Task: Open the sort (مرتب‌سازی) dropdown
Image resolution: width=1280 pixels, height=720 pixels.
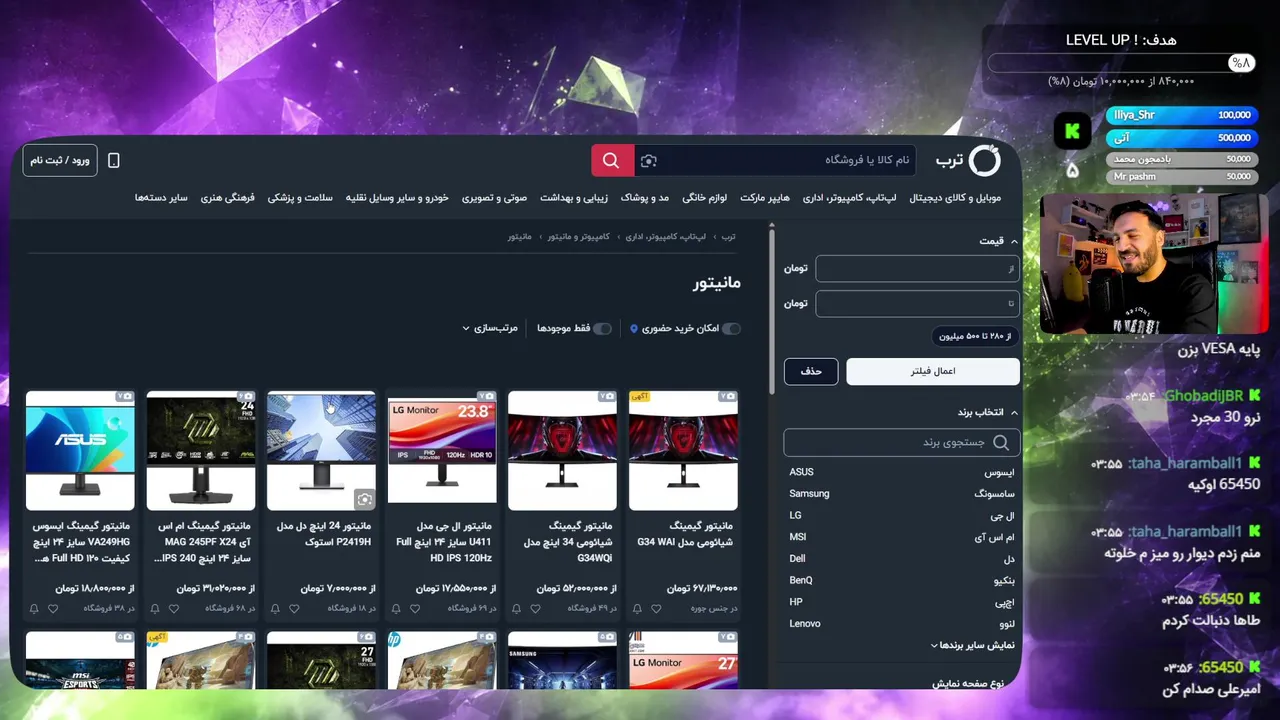Action: point(490,328)
